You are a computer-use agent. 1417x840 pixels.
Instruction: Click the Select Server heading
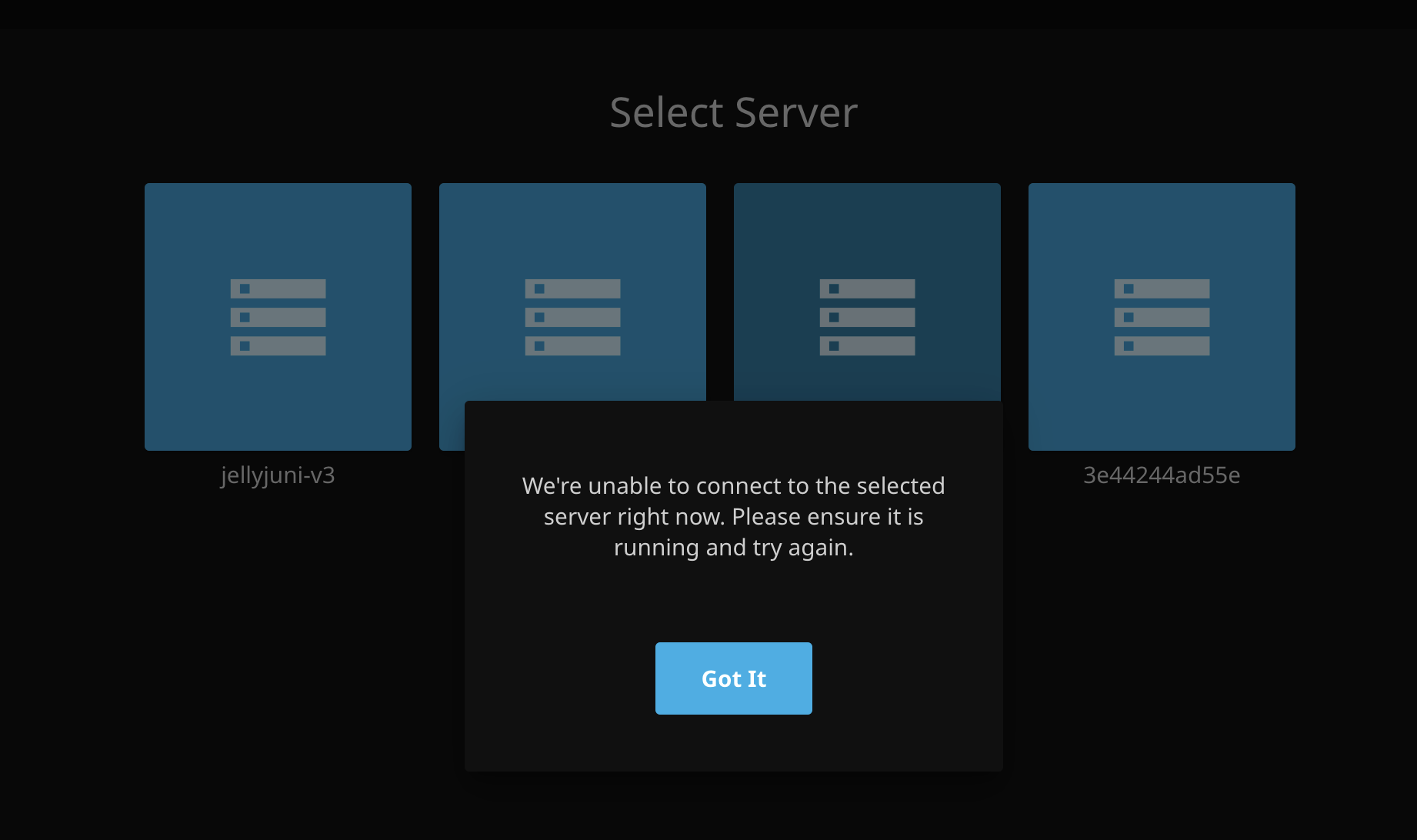[734, 112]
